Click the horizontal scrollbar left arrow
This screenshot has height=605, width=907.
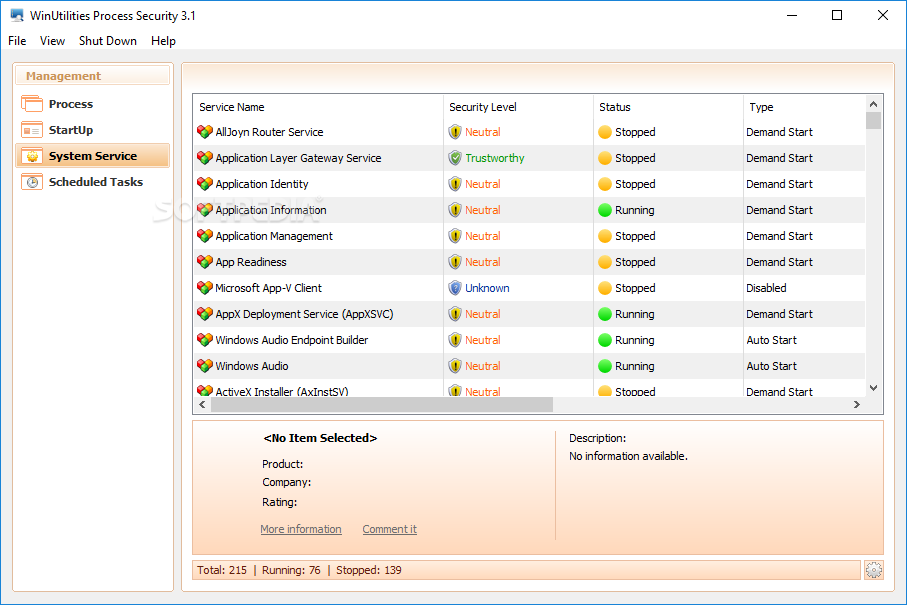[x=202, y=405]
